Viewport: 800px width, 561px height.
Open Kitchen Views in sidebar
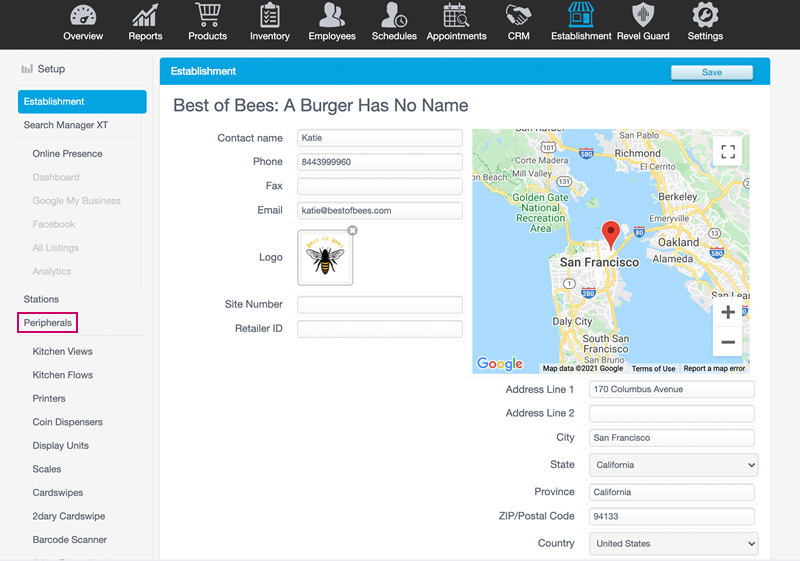point(62,352)
